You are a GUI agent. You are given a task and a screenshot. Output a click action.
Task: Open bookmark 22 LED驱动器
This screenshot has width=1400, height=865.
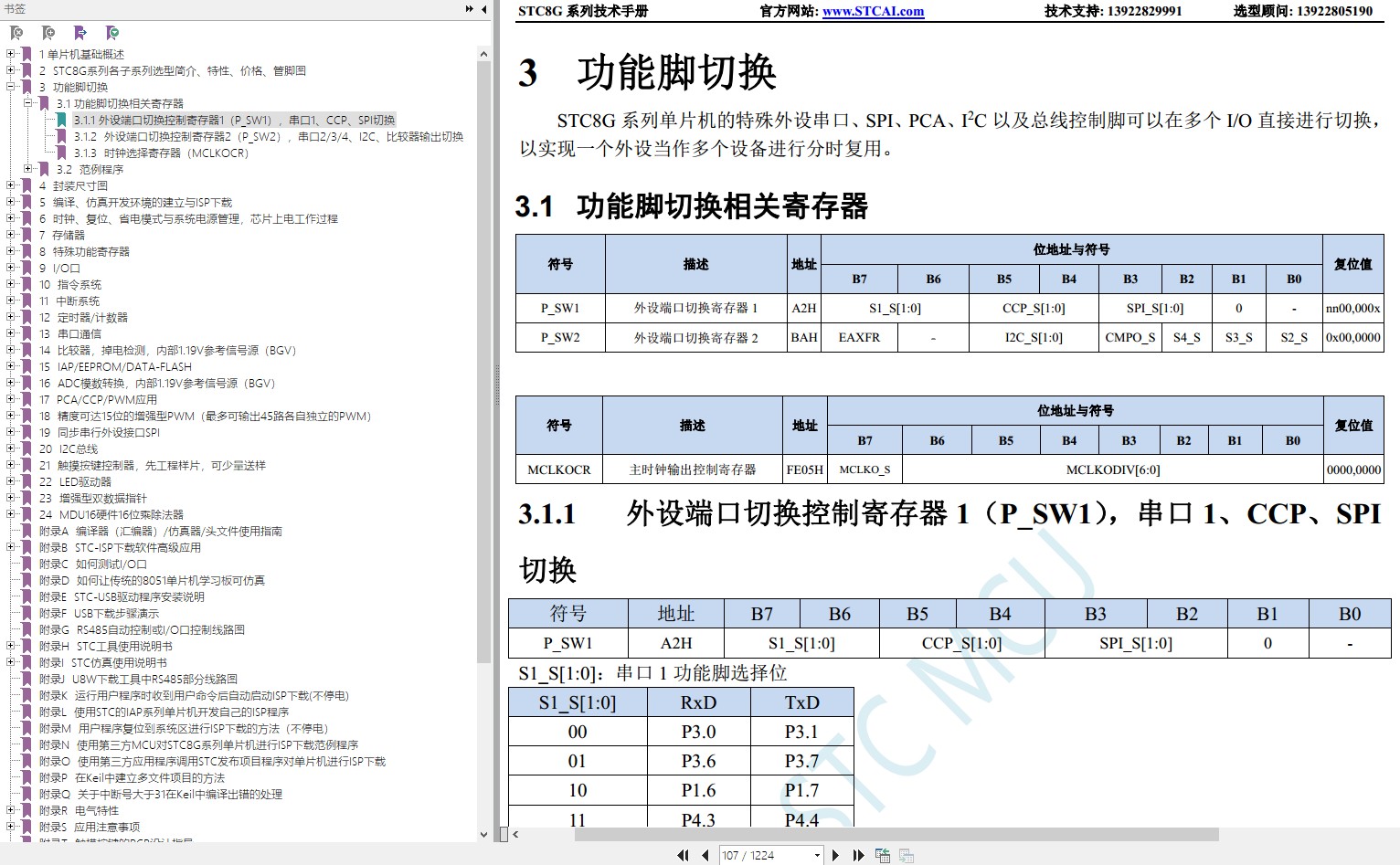click(x=75, y=481)
